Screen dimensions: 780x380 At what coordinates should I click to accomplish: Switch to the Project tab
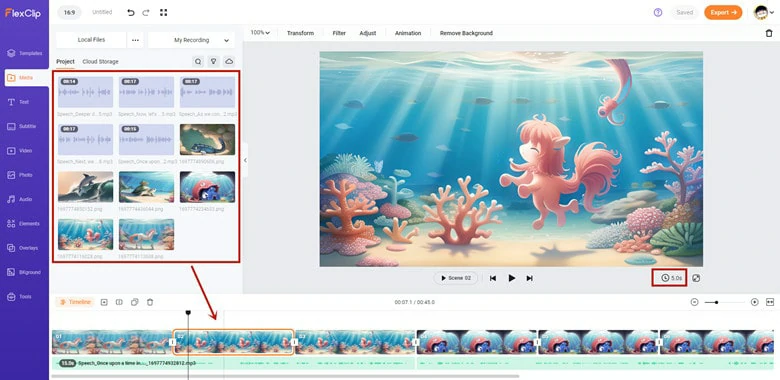pos(65,62)
